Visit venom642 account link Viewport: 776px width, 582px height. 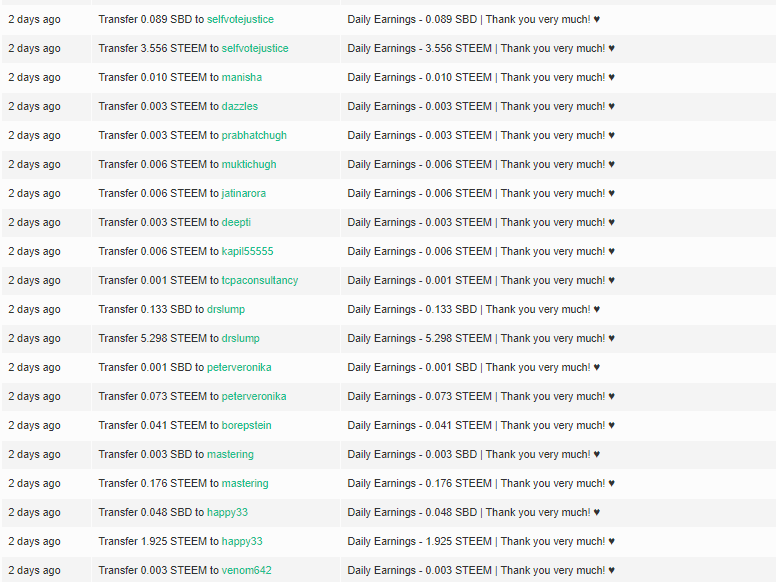(x=246, y=571)
